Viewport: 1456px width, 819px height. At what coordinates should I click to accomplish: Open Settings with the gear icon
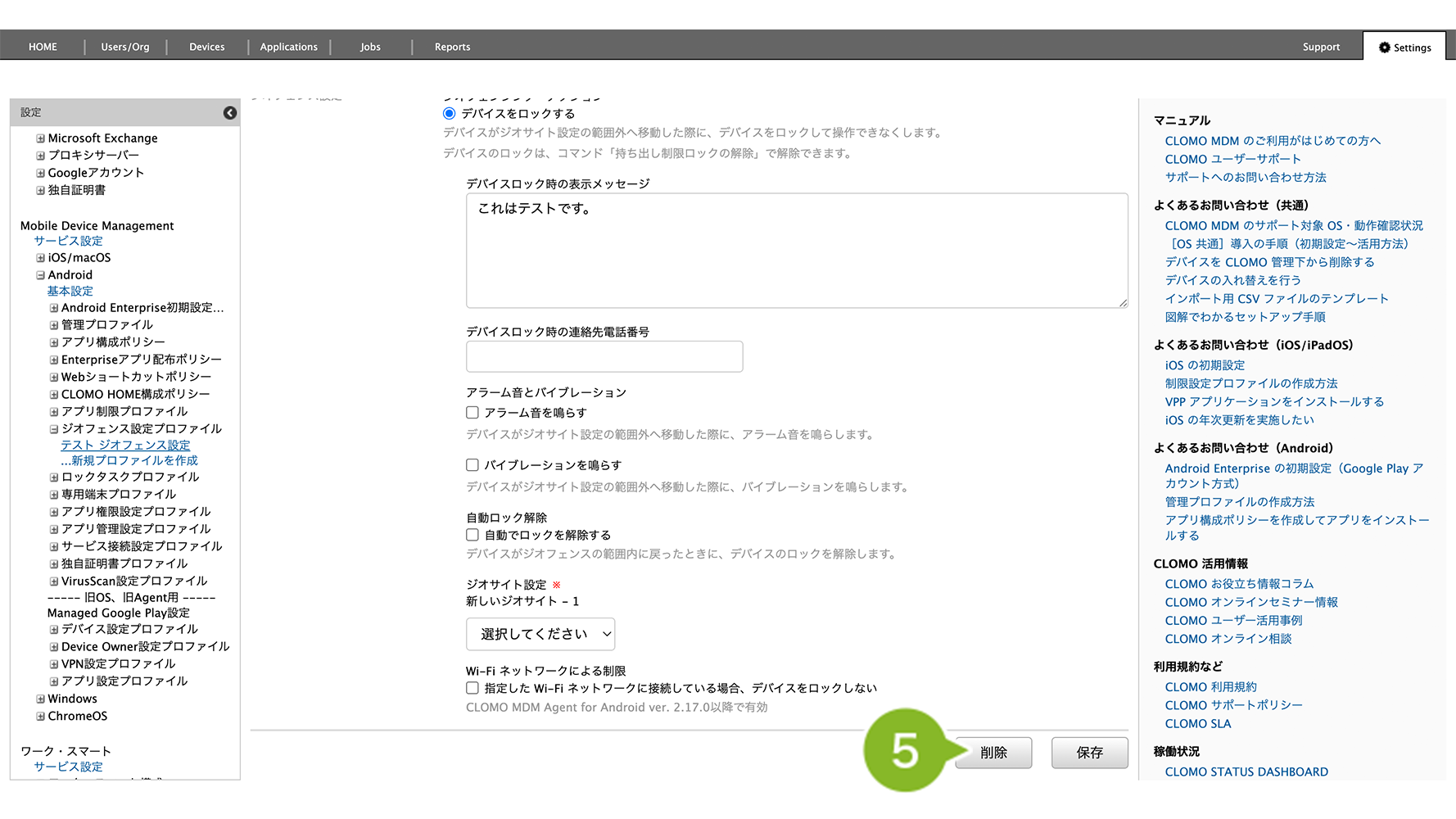click(x=1404, y=48)
